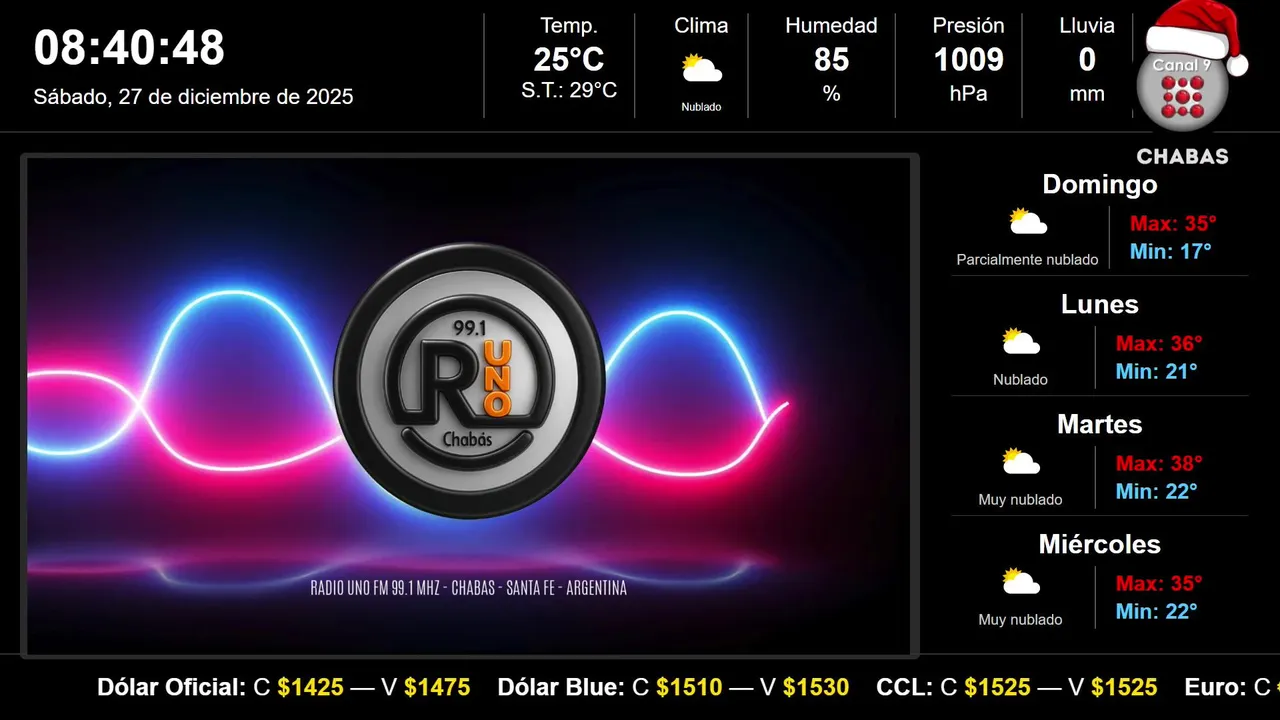The height and width of the screenshot is (720, 1280).
Task: Click the S.T.: 29°C feels-like value
Action: pyautogui.click(x=569, y=90)
